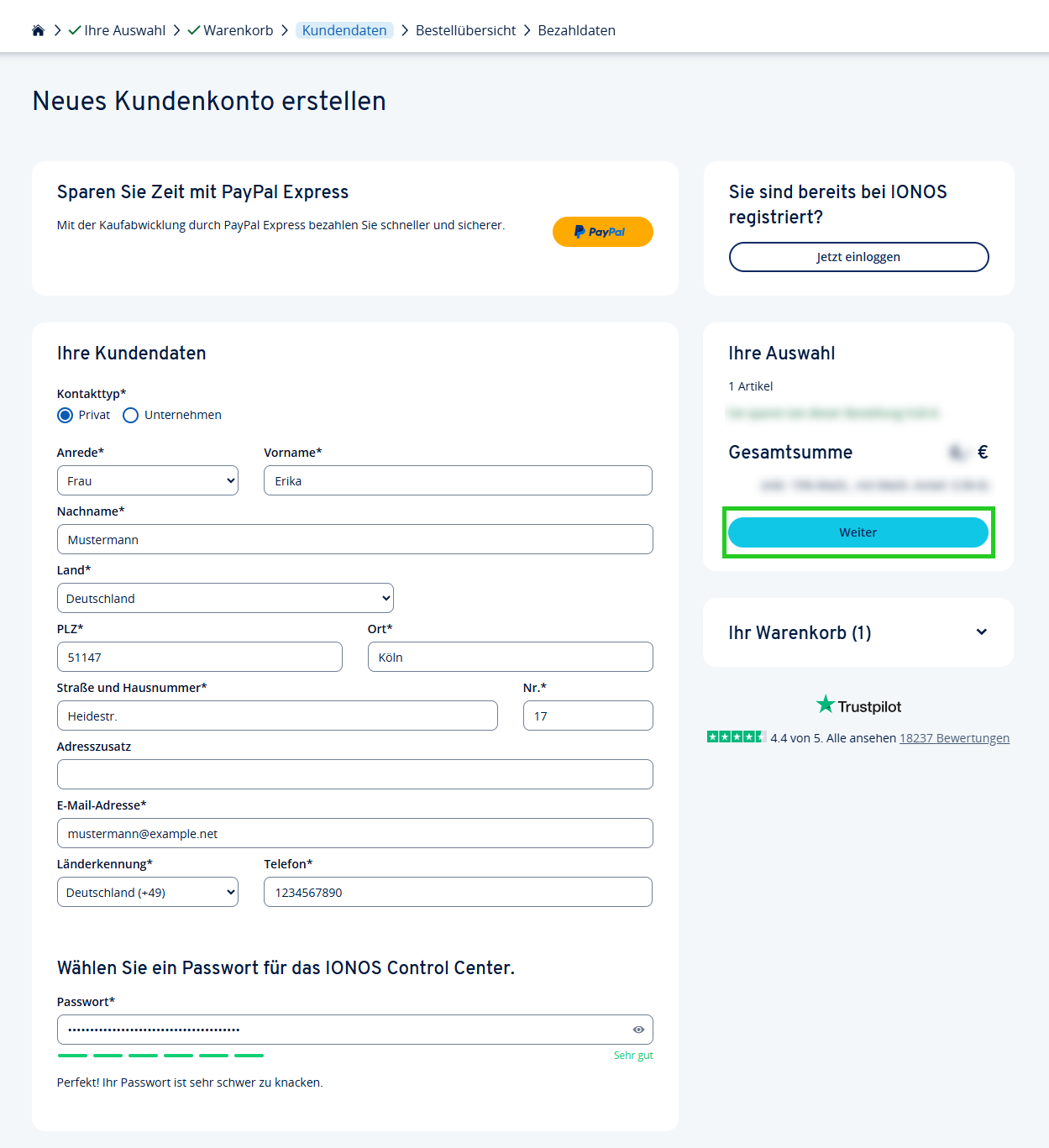Click the Adresszusatz input field
This screenshot has height=1148, width=1049.
354,773
